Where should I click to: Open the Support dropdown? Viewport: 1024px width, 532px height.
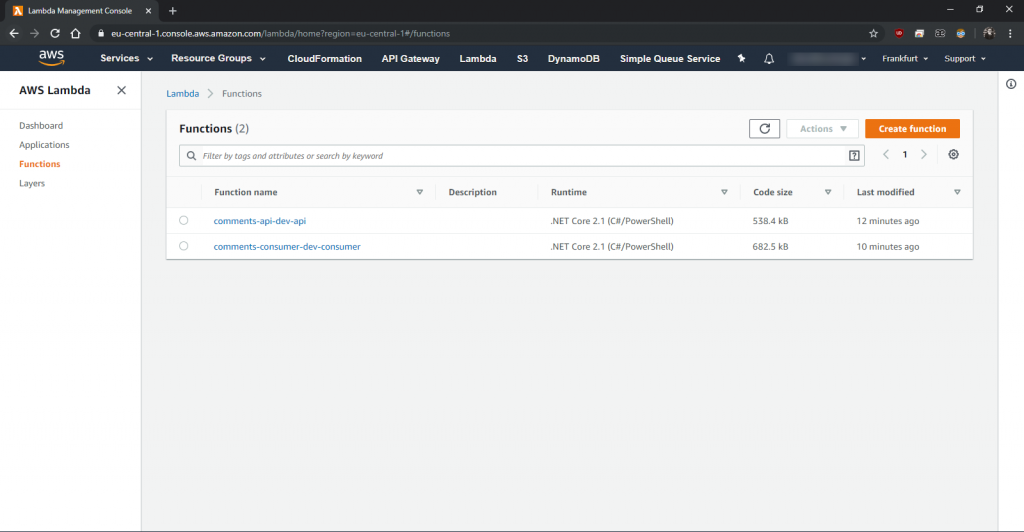965,59
